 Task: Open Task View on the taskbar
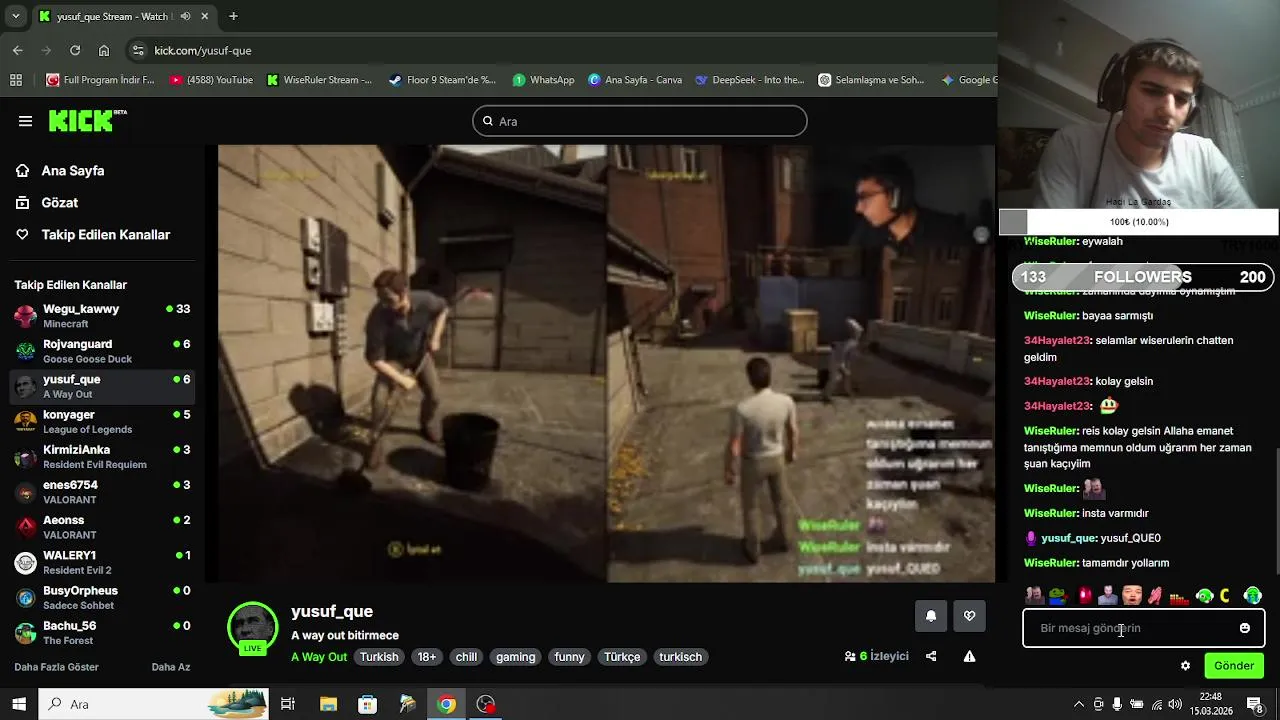click(288, 704)
